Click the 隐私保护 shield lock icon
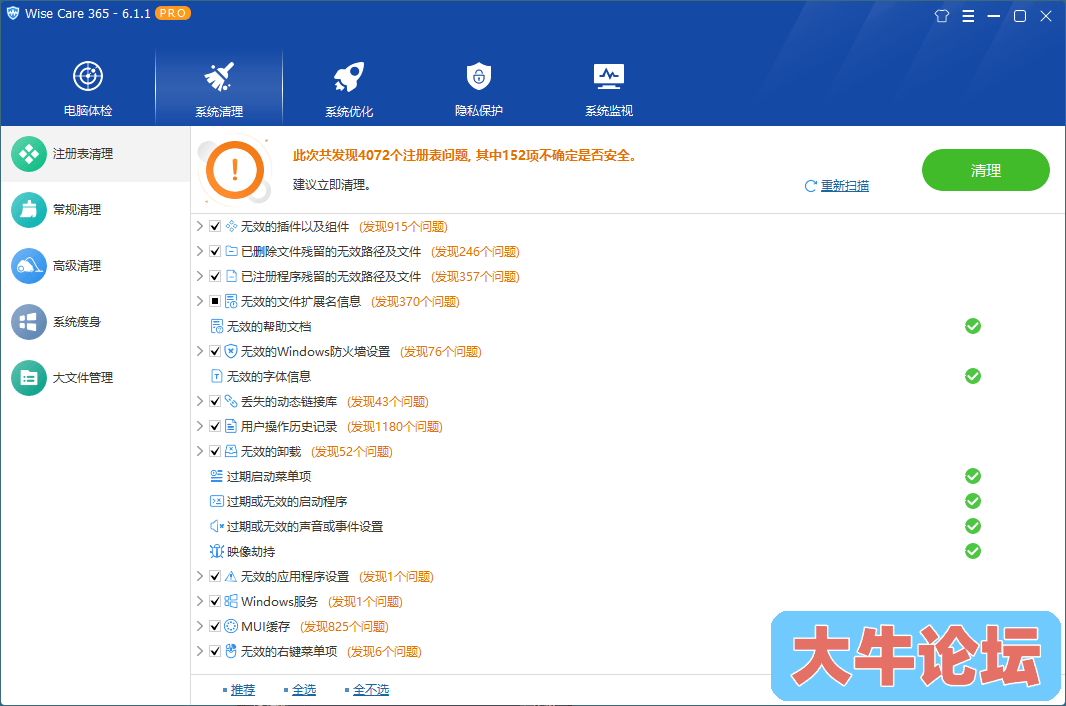Image resolution: width=1066 pixels, height=706 pixels. pos(479,76)
